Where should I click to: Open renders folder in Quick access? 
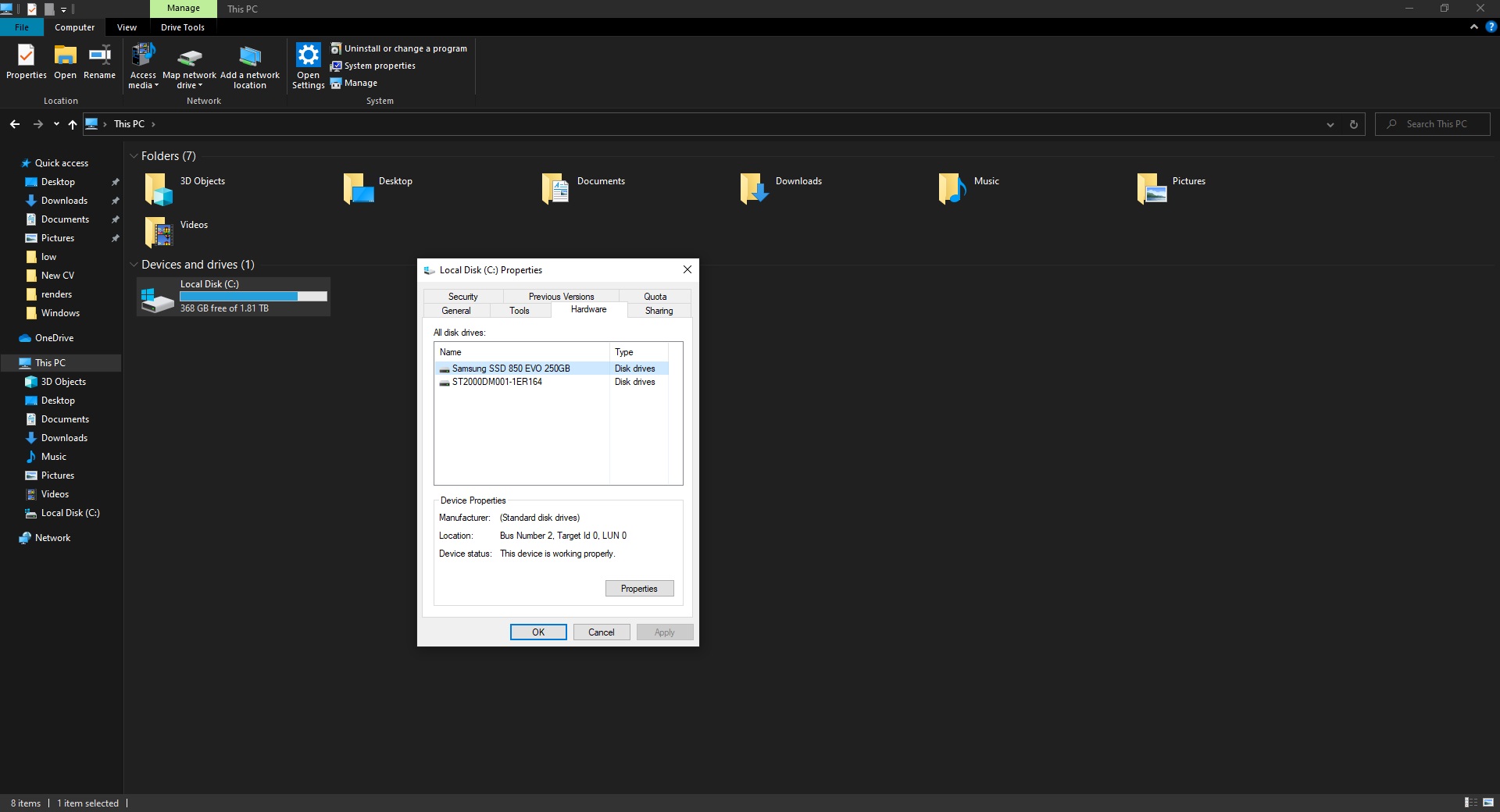point(56,294)
